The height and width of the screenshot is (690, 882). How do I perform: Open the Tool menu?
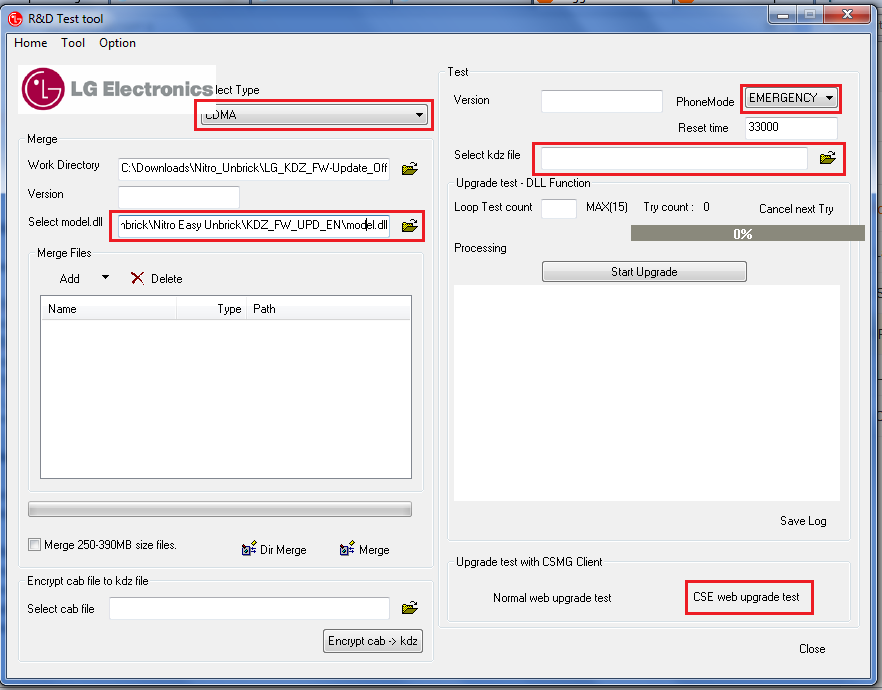point(72,43)
